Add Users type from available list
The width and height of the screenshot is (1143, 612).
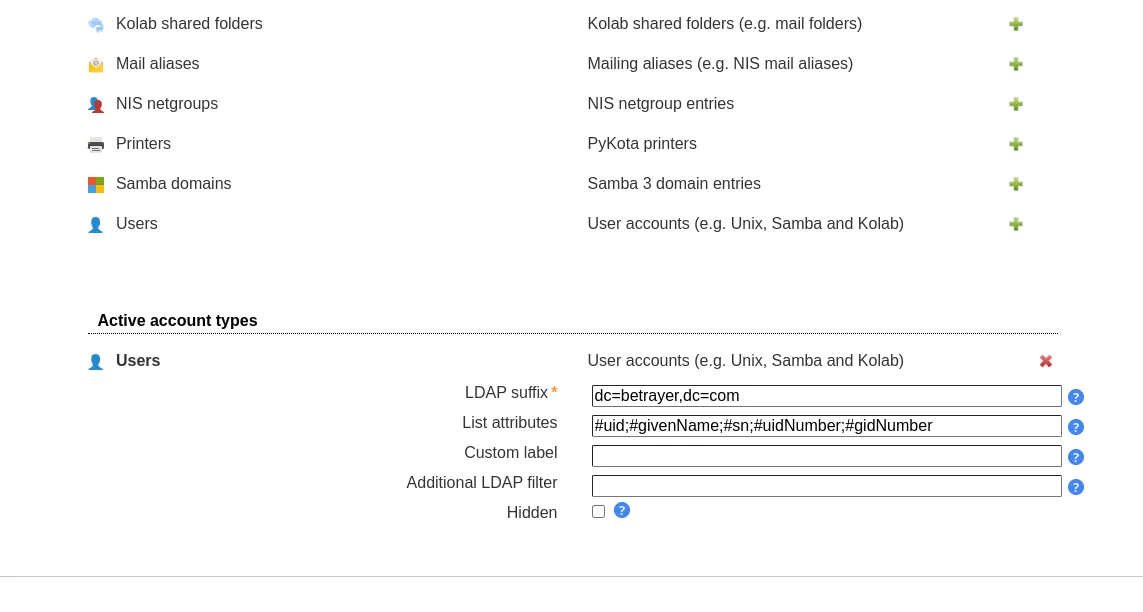pyautogui.click(x=1015, y=224)
